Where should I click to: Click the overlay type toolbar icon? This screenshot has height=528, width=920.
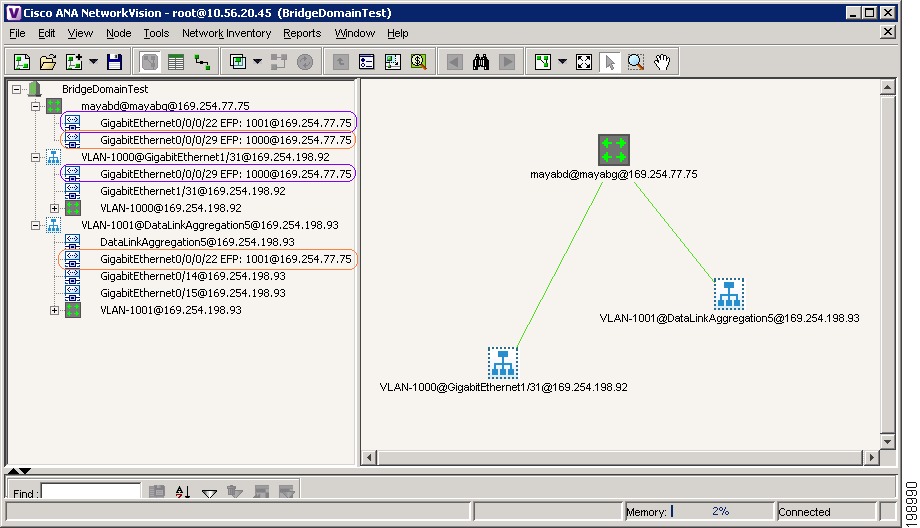(238, 62)
